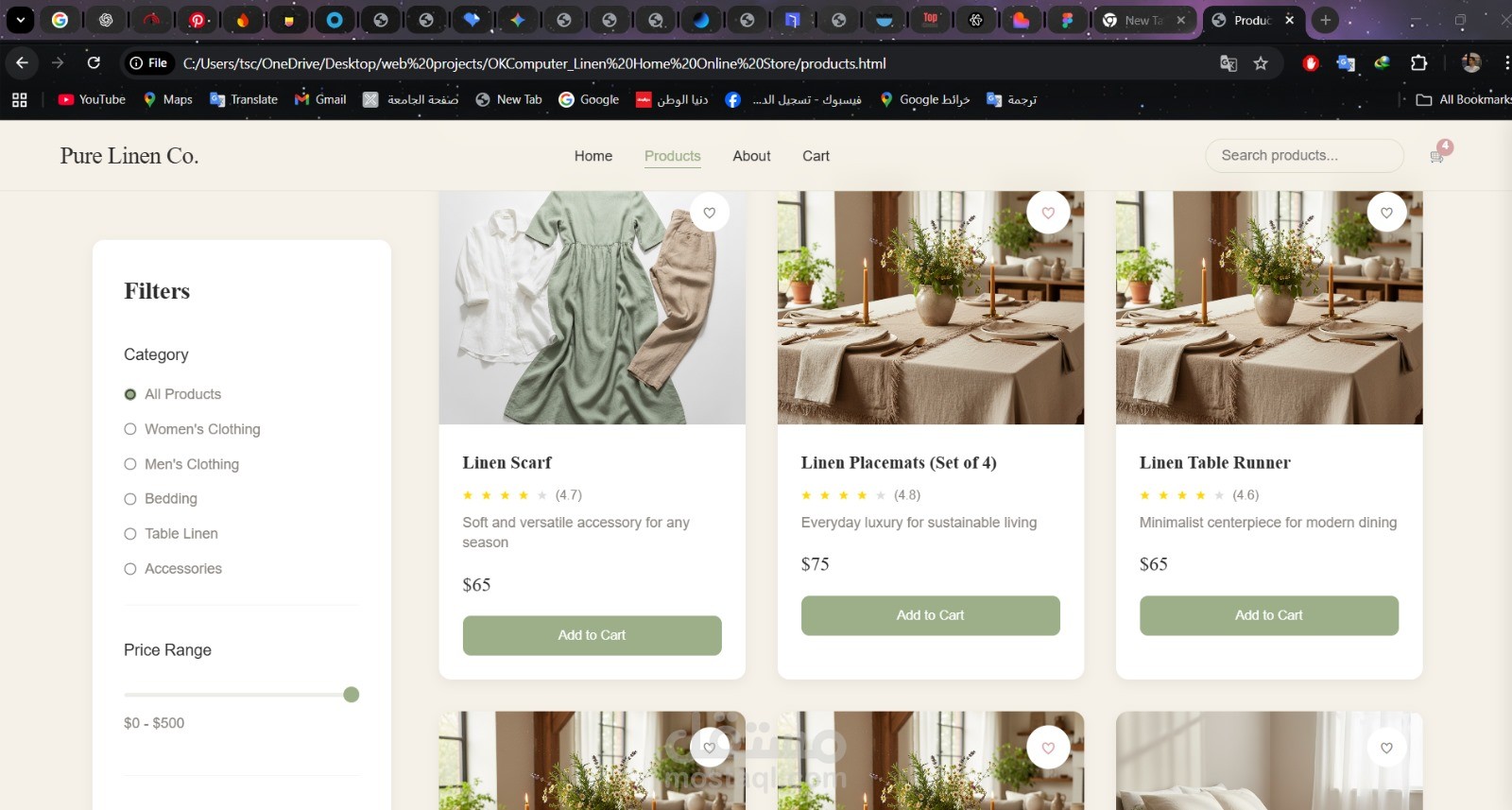Click the red adblock extension icon

(1311, 63)
